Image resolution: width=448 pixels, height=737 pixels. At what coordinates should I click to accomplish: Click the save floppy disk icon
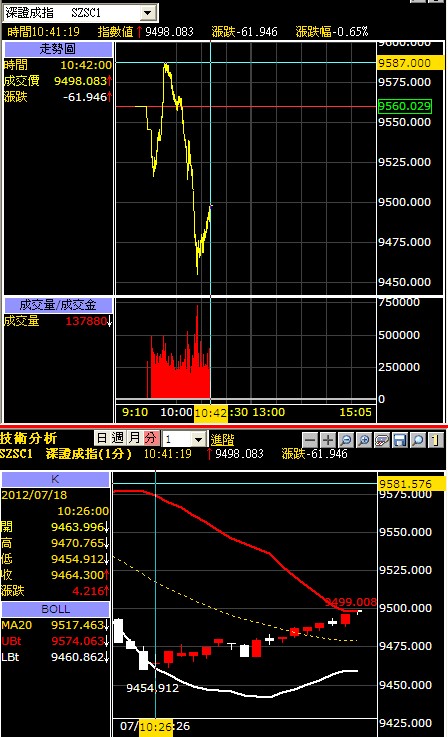(400, 440)
